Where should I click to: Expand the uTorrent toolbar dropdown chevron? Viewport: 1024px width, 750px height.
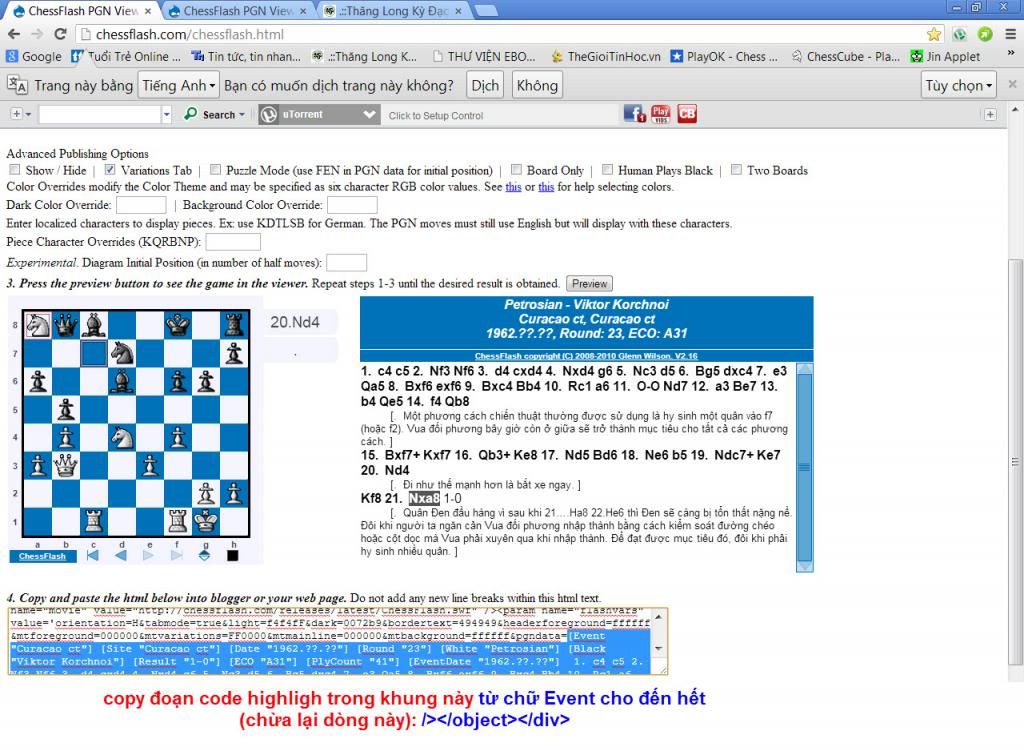pyautogui.click(x=370, y=114)
